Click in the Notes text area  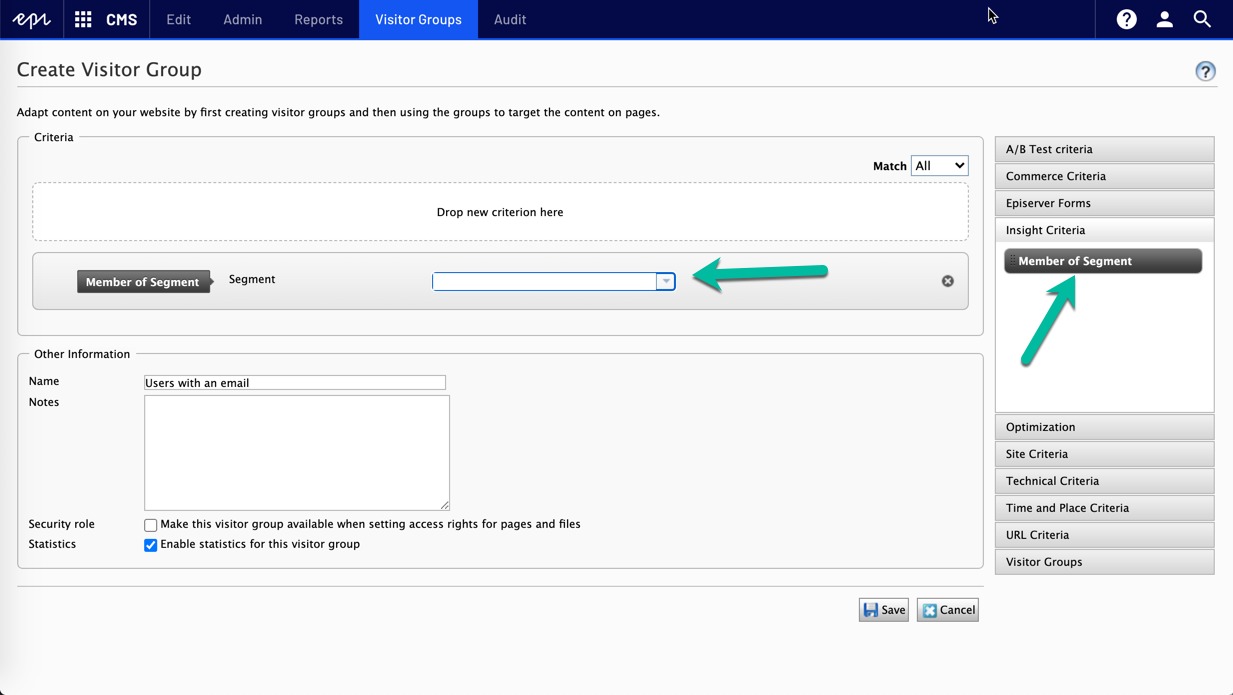296,452
